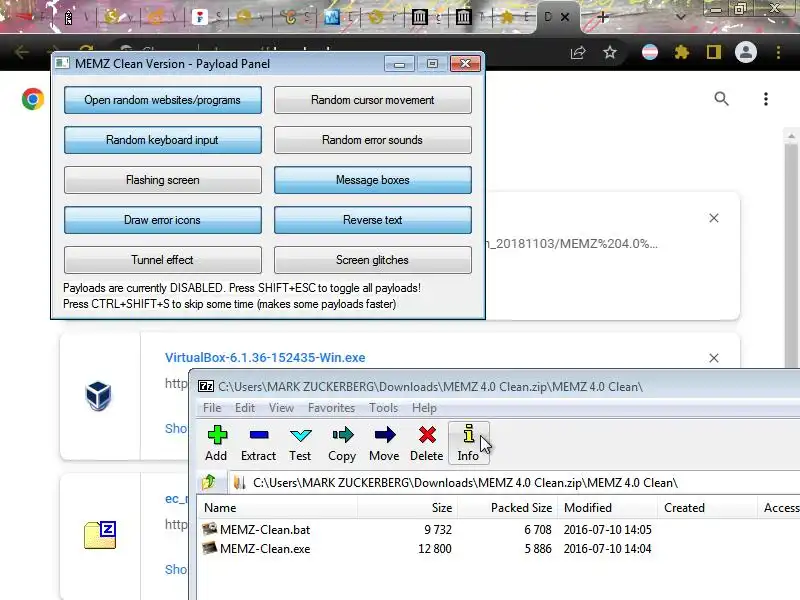Toggle Flashing screen payload

pyautogui.click(x=163, y=180)
